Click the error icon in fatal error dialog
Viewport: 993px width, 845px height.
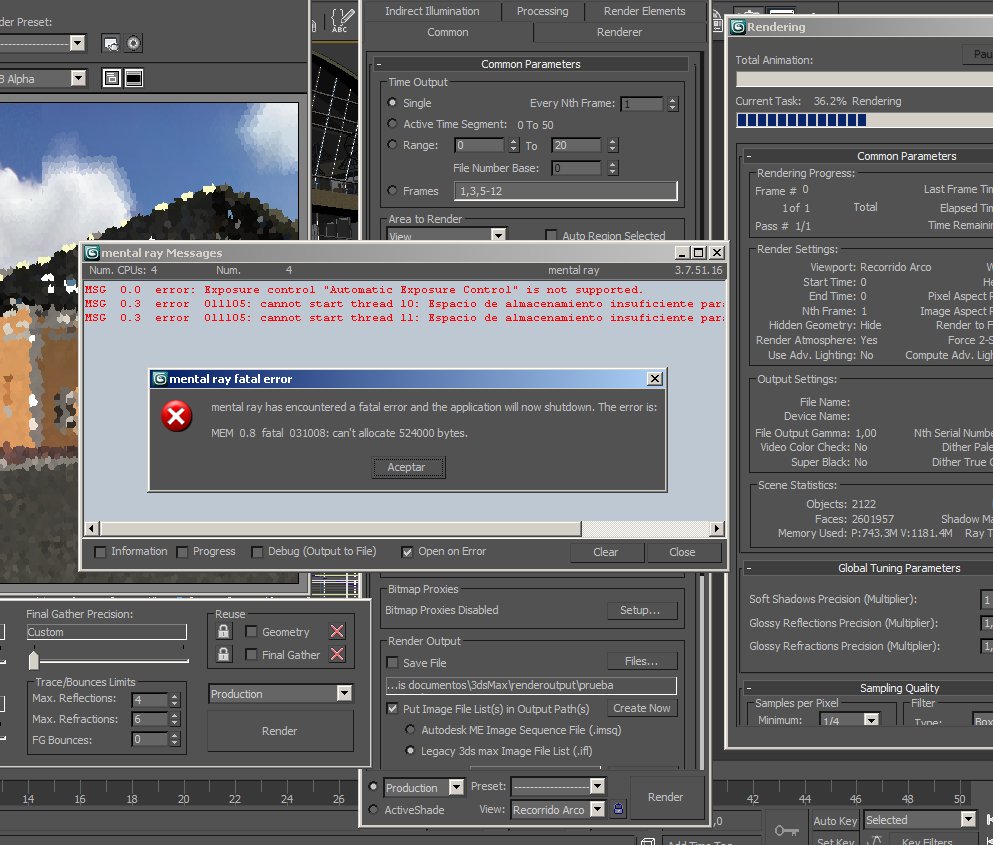click(x=177, y=416)
